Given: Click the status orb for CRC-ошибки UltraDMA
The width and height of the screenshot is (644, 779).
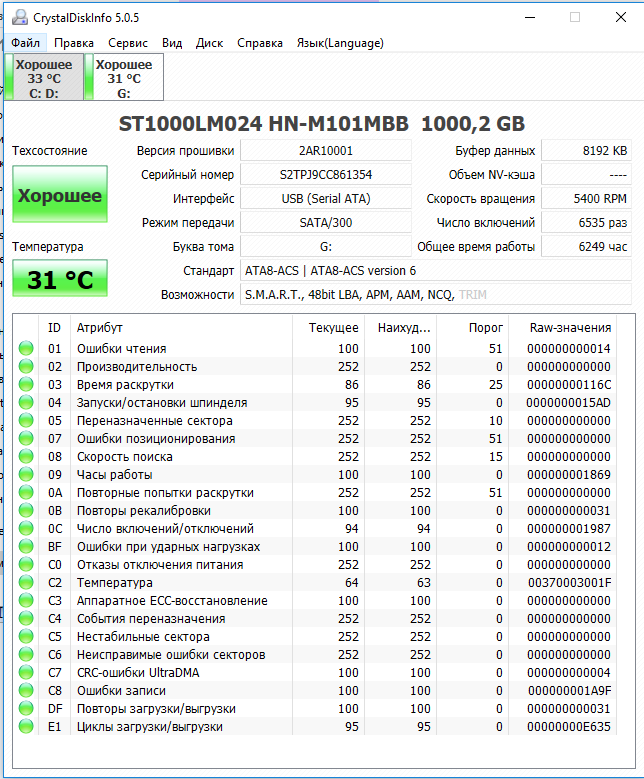Looking at the screenshot, I should [x=26, y=672].
